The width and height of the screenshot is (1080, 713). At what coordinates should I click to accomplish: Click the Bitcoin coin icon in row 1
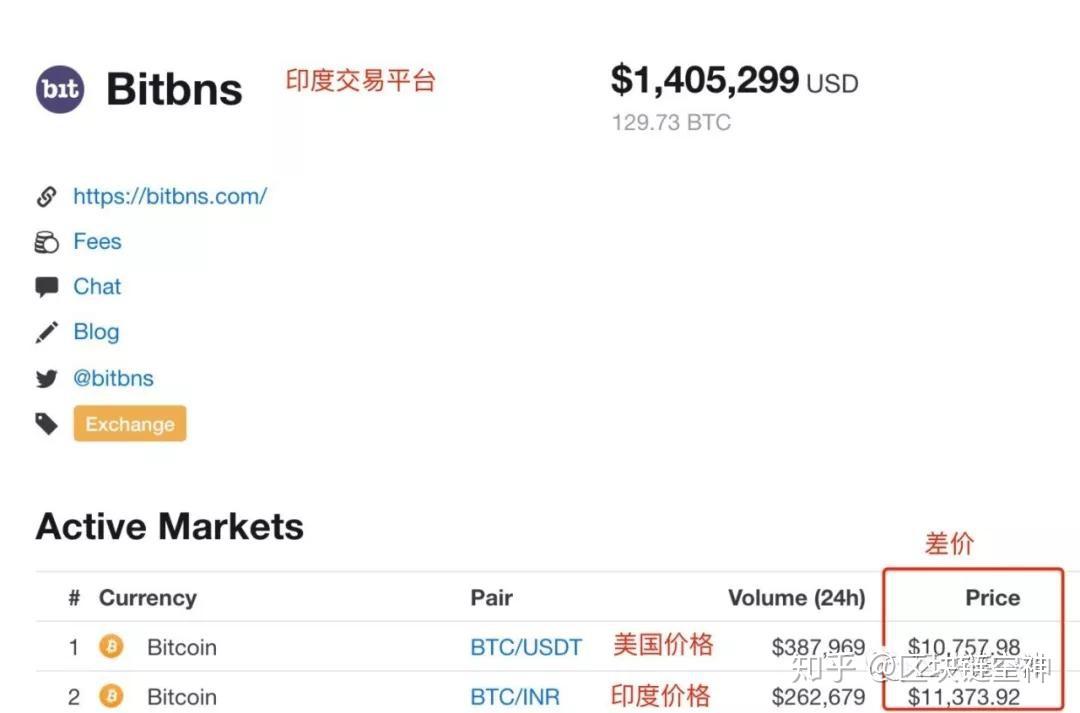[111, 647]
